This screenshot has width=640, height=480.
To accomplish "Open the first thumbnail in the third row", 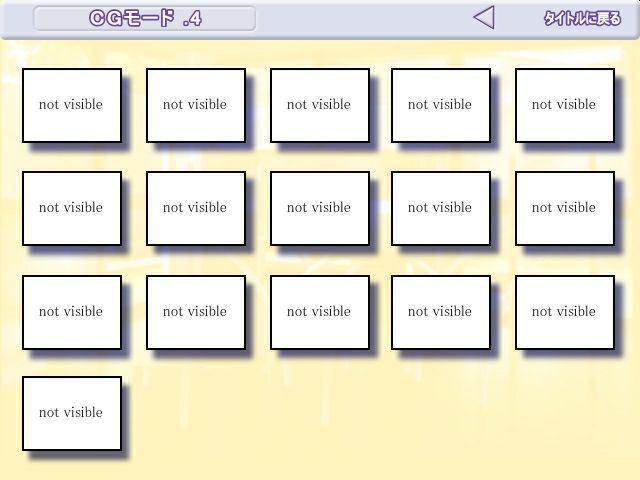I will point(71,312).
